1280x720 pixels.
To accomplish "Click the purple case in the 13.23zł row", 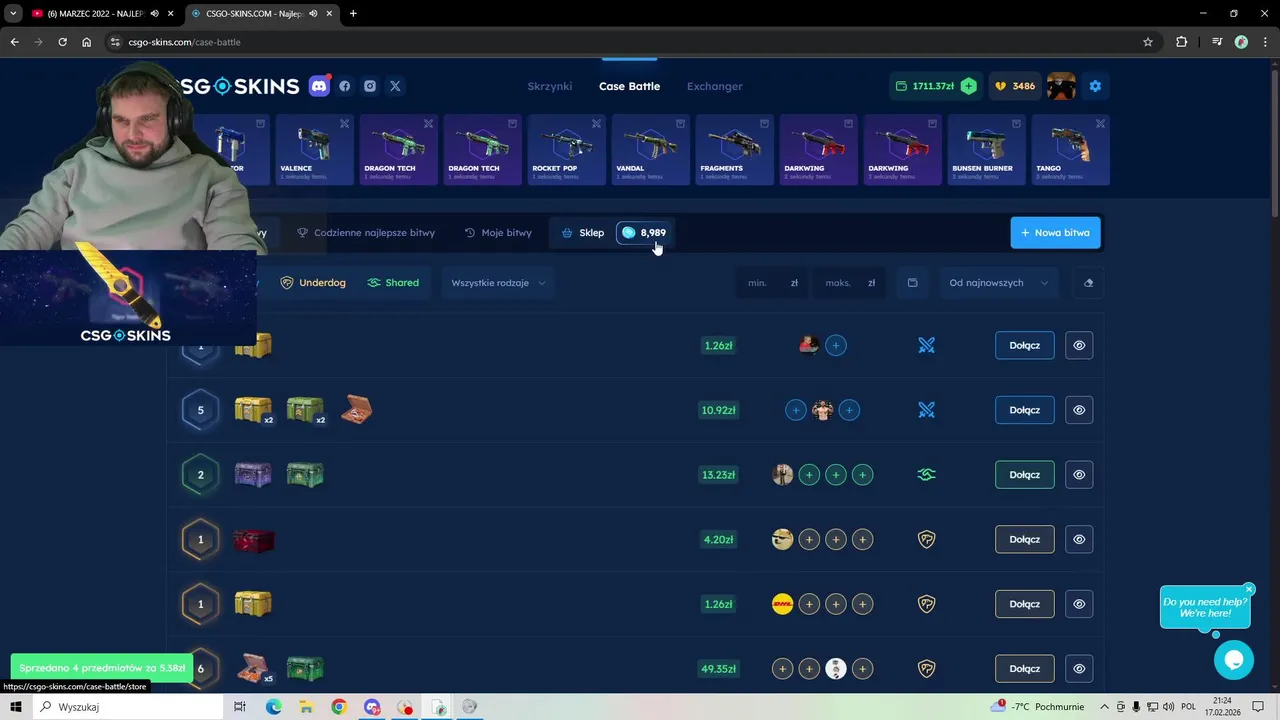I will tap(253, 475).
